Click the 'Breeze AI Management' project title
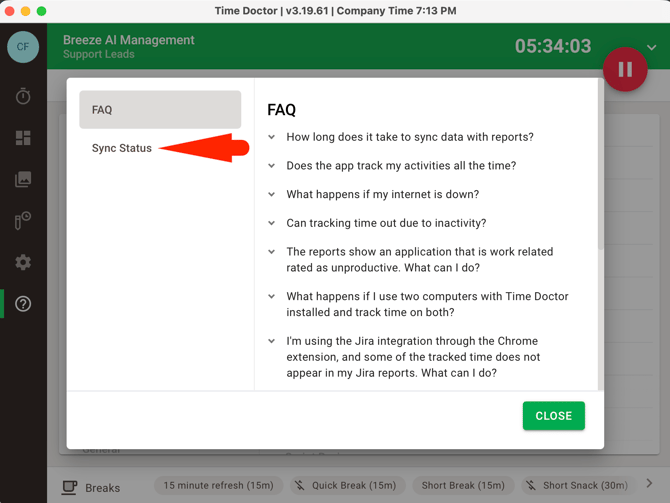Image resolution: width=670 pixels, height=503 pixels. pos(129,40)
